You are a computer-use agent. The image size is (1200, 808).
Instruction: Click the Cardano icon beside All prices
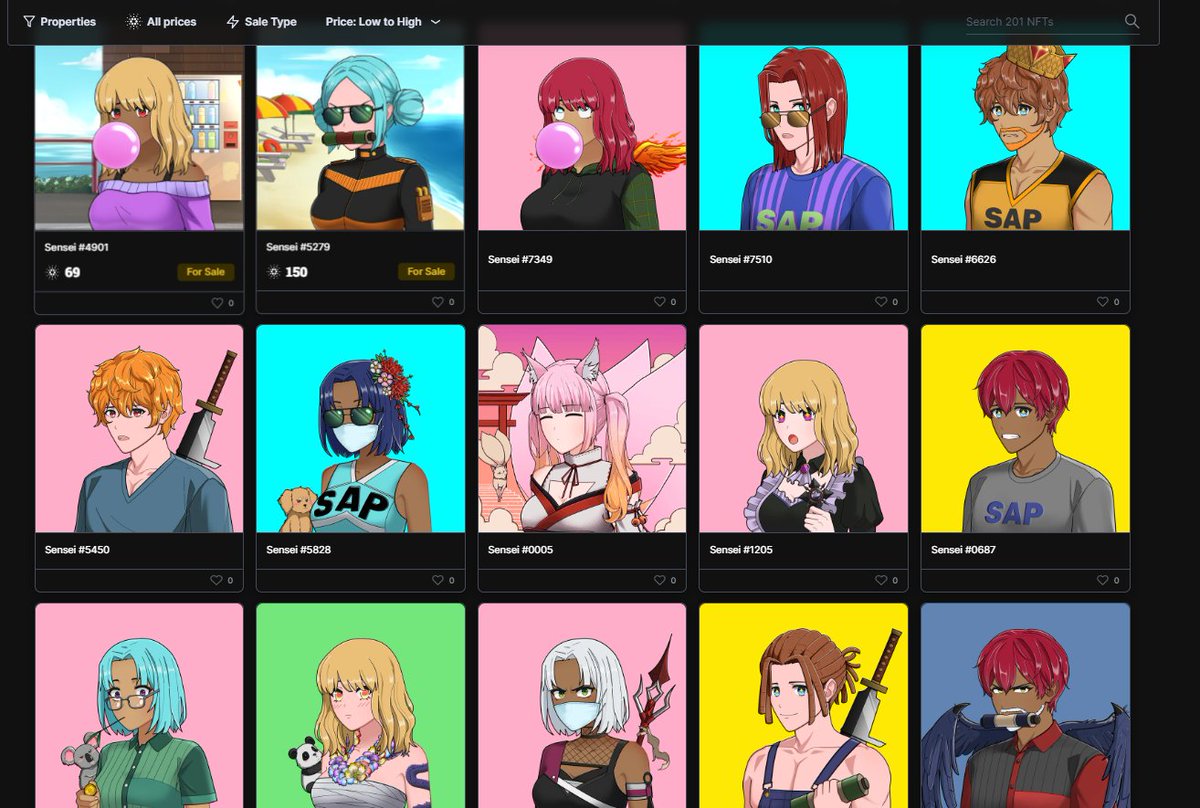click(133, 22)
